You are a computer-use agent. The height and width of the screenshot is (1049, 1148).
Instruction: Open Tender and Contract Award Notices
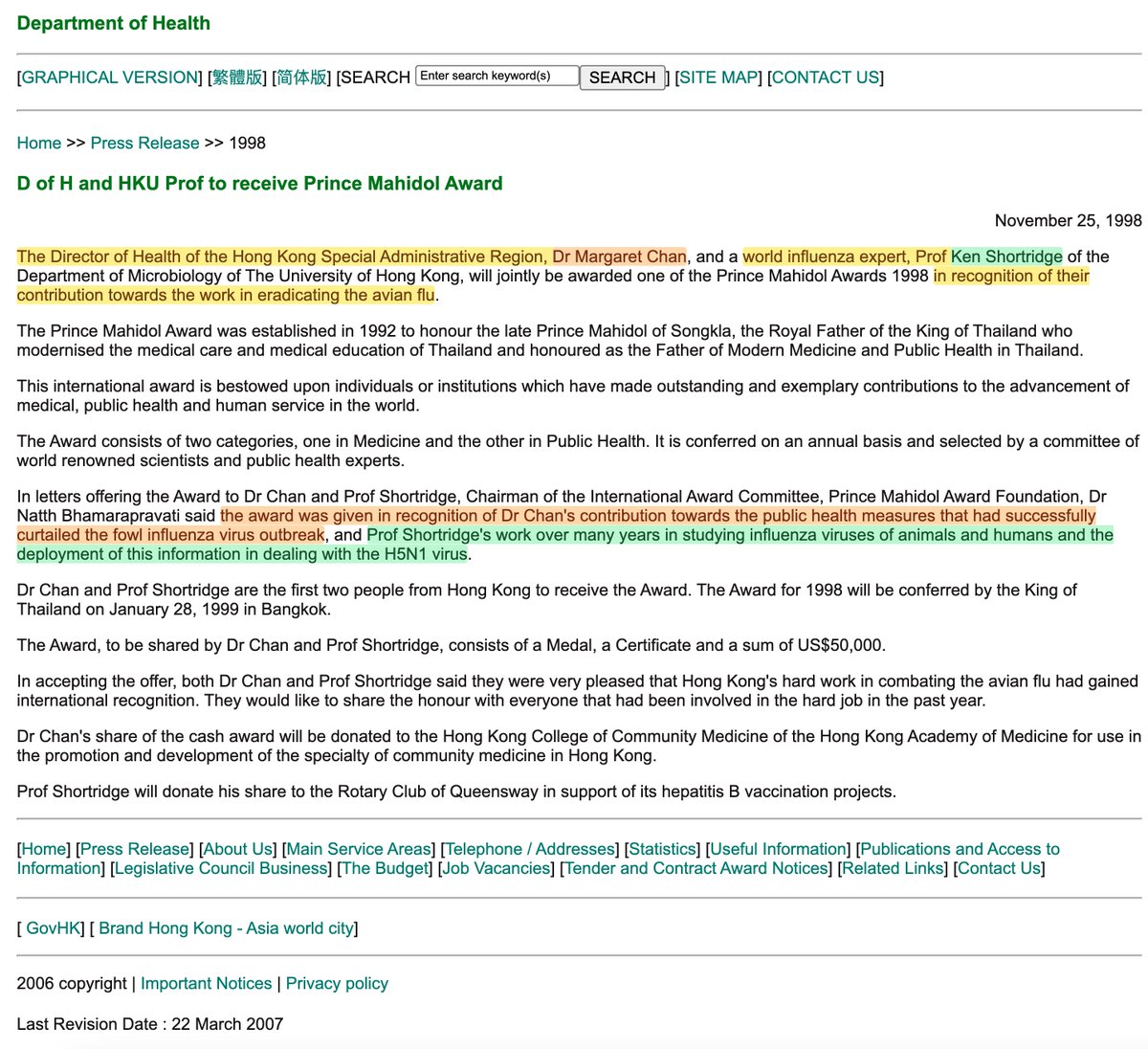tap(696, 868)
